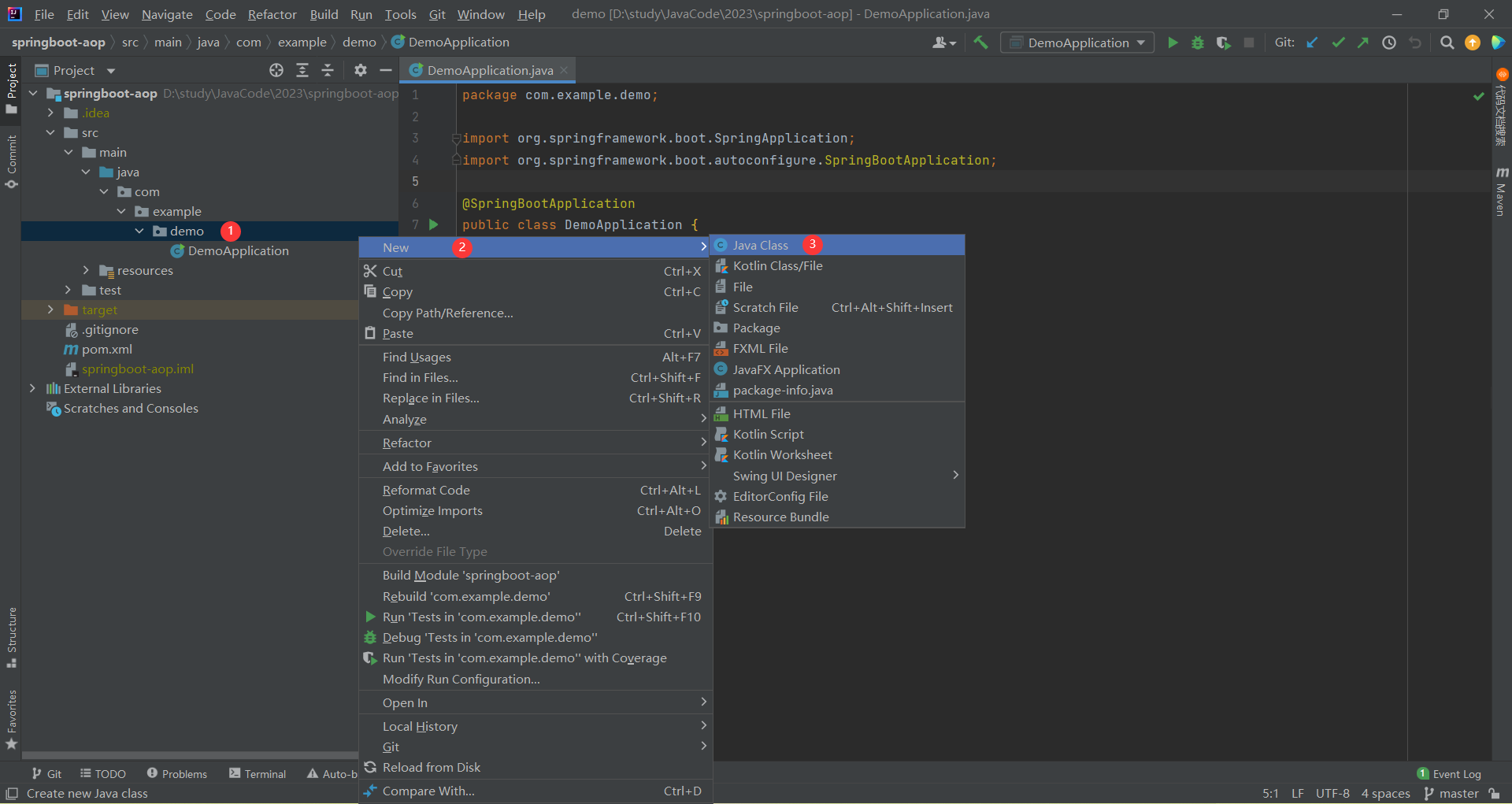Open the TODO tool window
Screen dimensions: 1512x804
tap(103, 774)
